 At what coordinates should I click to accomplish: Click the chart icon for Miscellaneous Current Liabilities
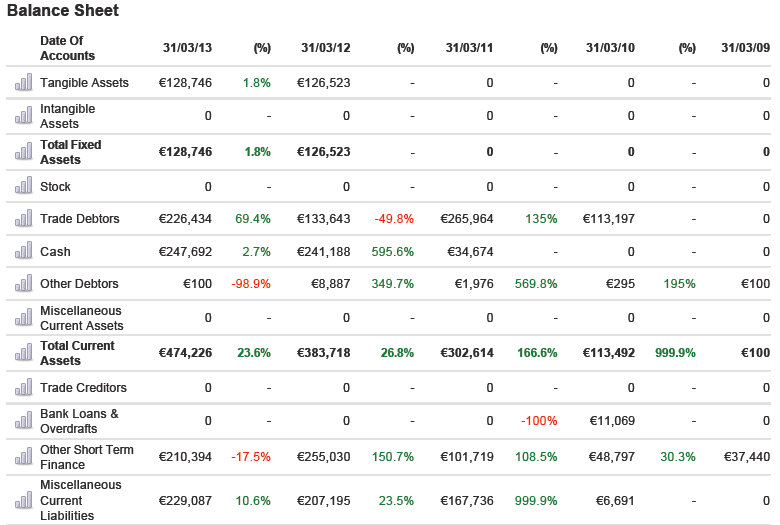tap(23, 500)
